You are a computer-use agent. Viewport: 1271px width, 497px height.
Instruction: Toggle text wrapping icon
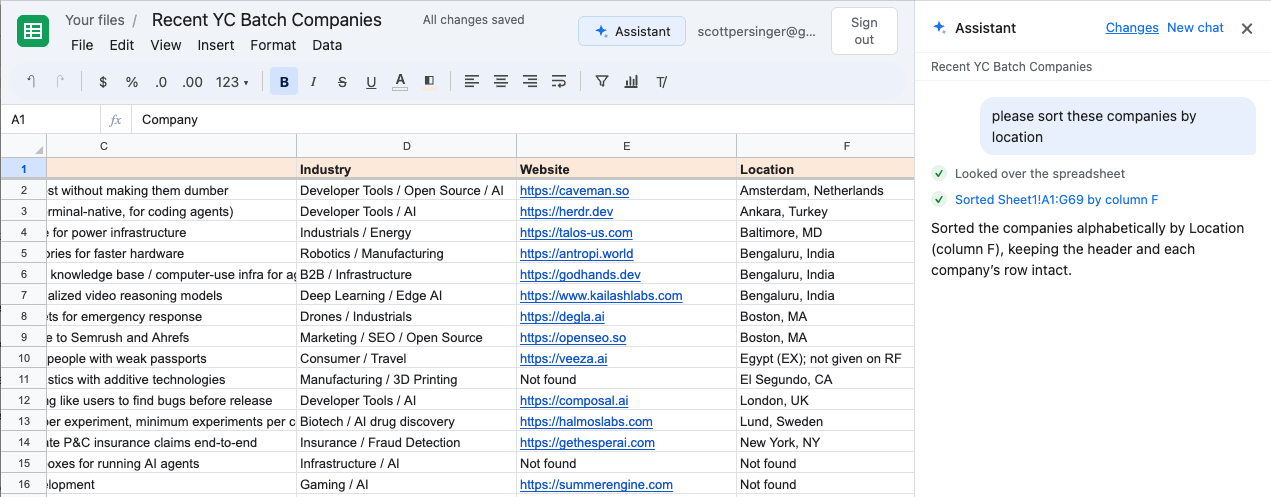559,82
